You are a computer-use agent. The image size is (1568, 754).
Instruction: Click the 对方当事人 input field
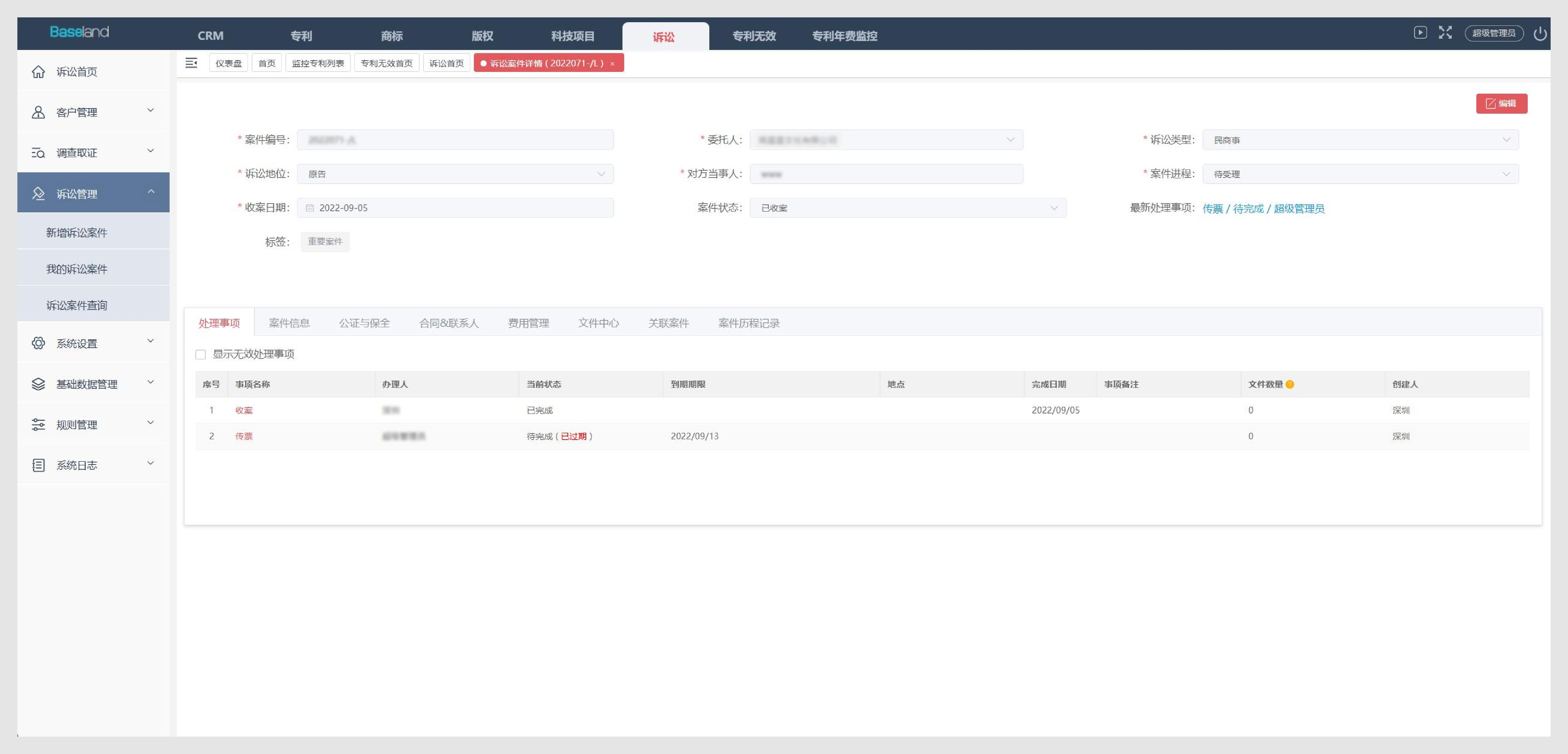coord(886,174)
